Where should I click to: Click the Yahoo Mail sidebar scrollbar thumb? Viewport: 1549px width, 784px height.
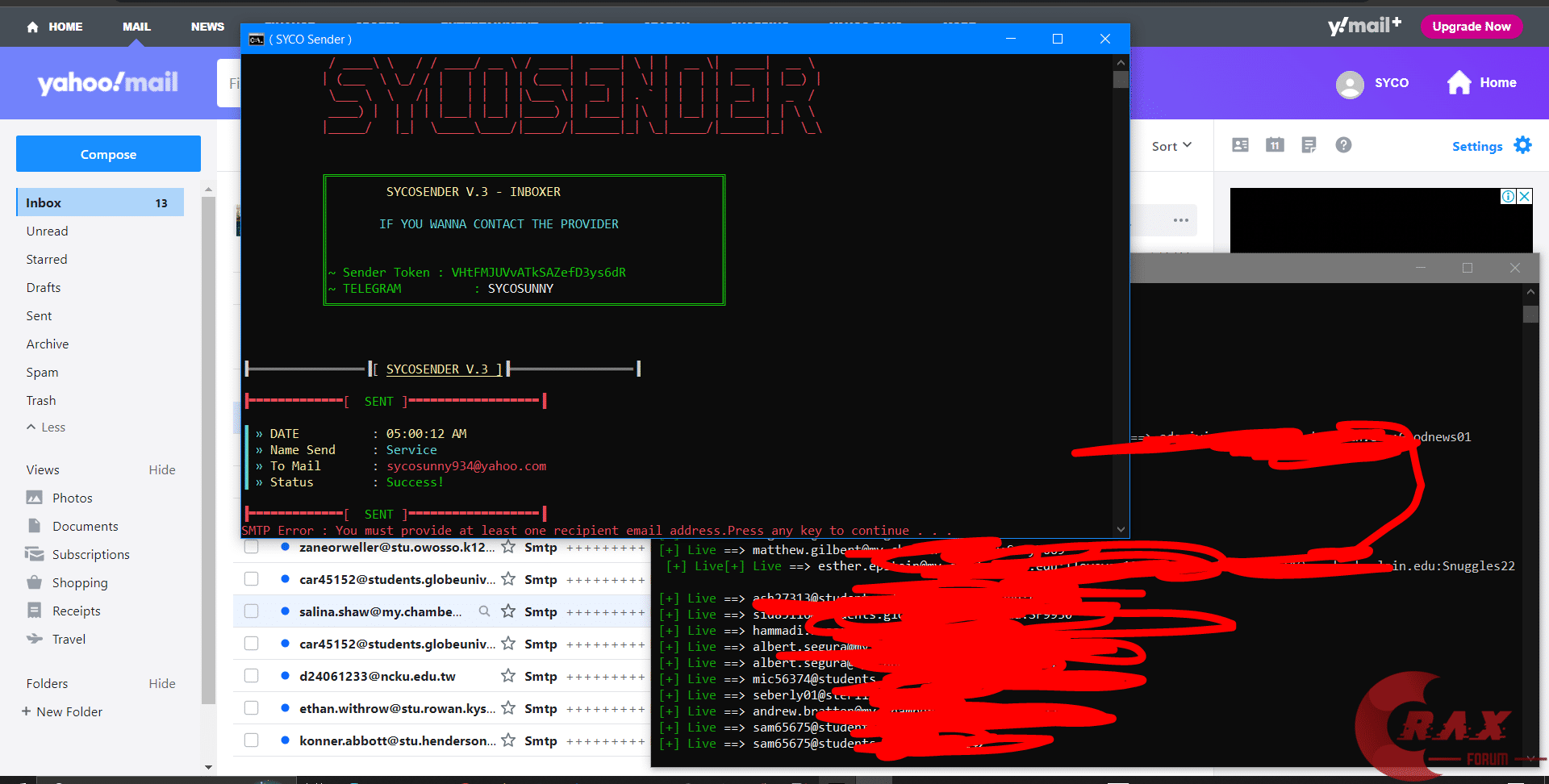coord(208,452)
